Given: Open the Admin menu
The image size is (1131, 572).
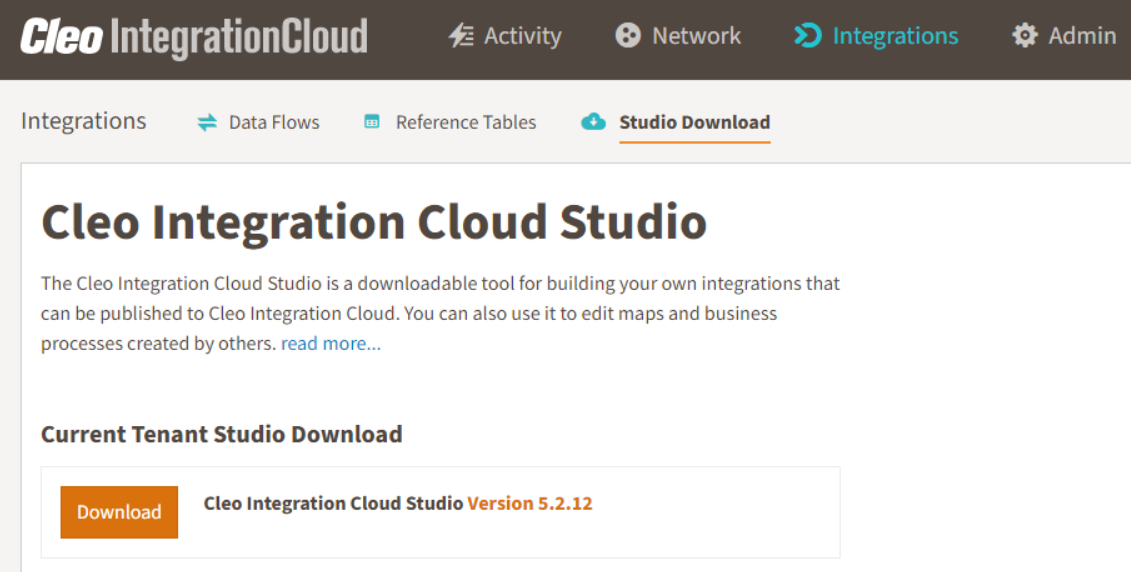Looking at the screenshot, I should (1065, 35).
